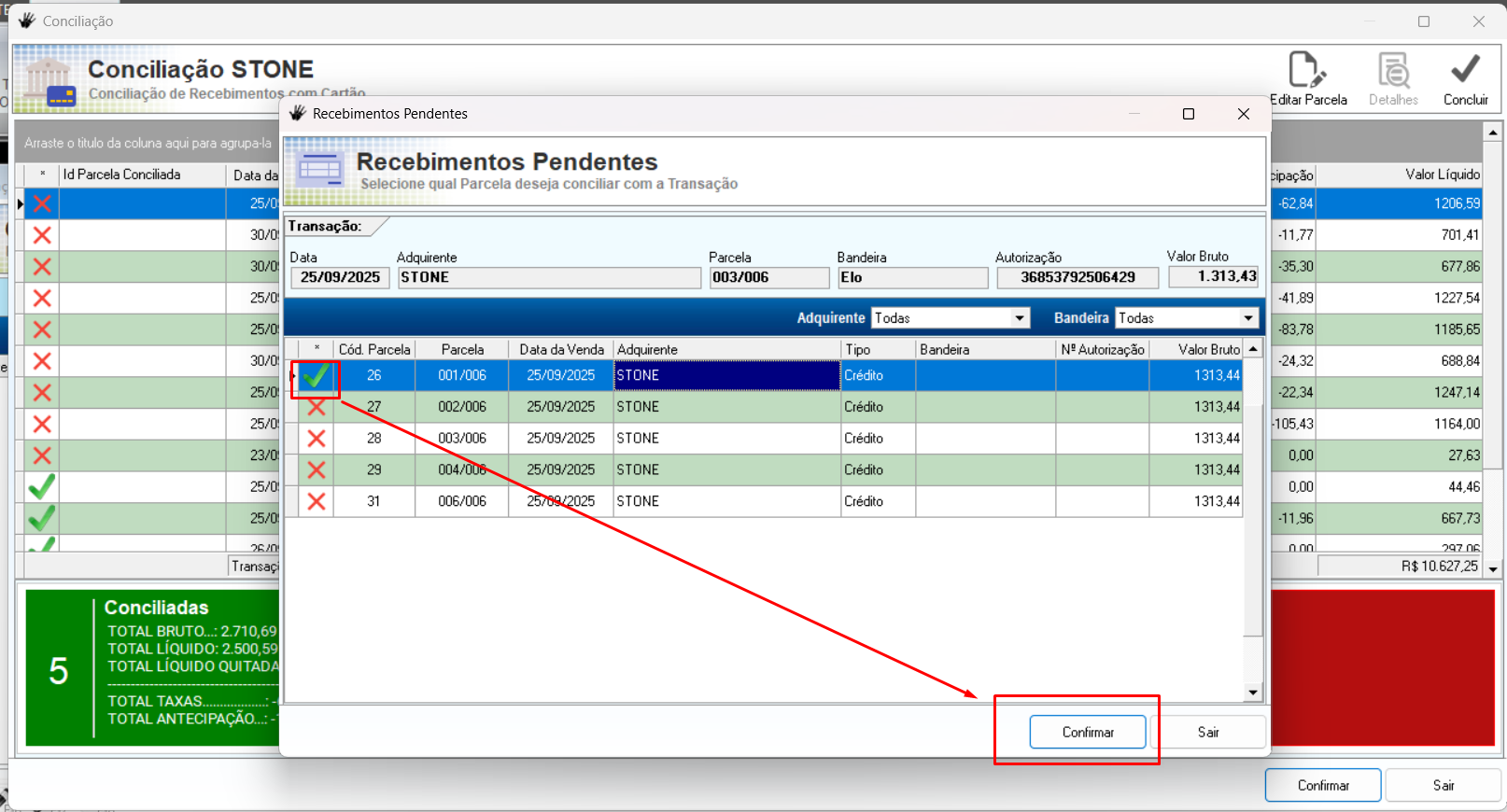Viewport: 1507px width, 812px height.
Task: Sort by Valor Bruto column header
Action: [x=1208, y=349]
